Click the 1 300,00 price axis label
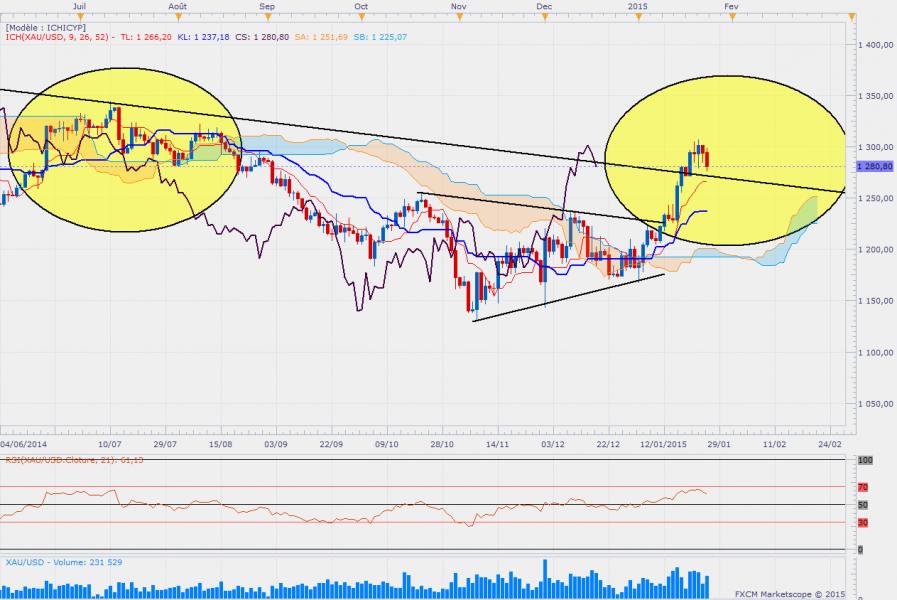897x600 pixels. click(x=876, y=147)
